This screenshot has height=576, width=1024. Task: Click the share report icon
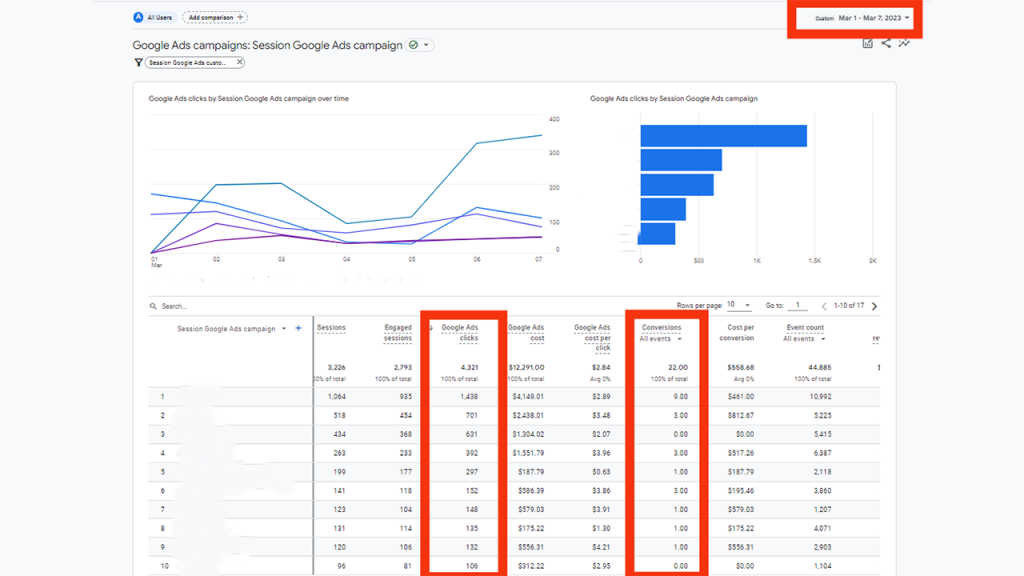(886, 44)
